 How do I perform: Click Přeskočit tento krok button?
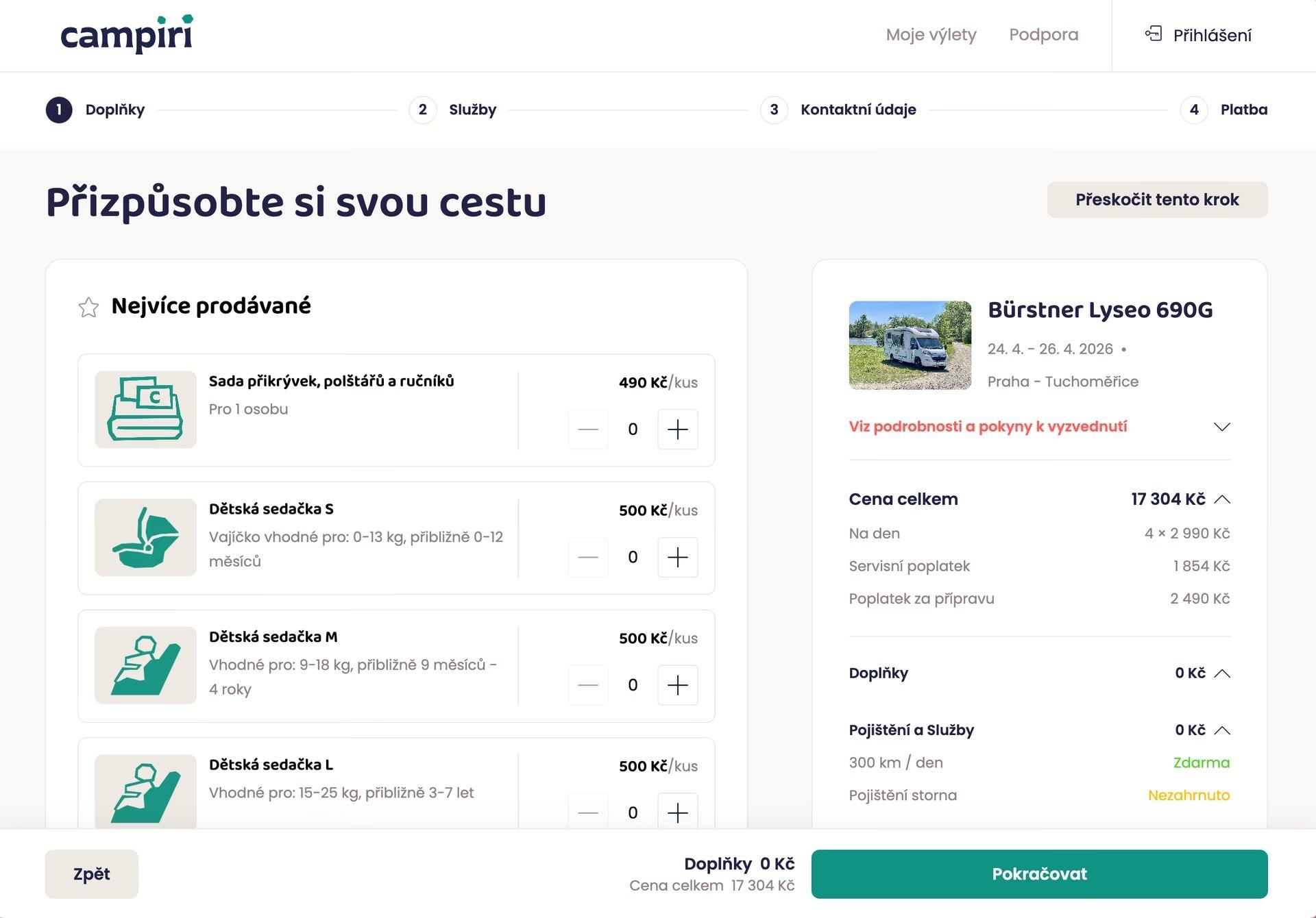coord(1157,199)
